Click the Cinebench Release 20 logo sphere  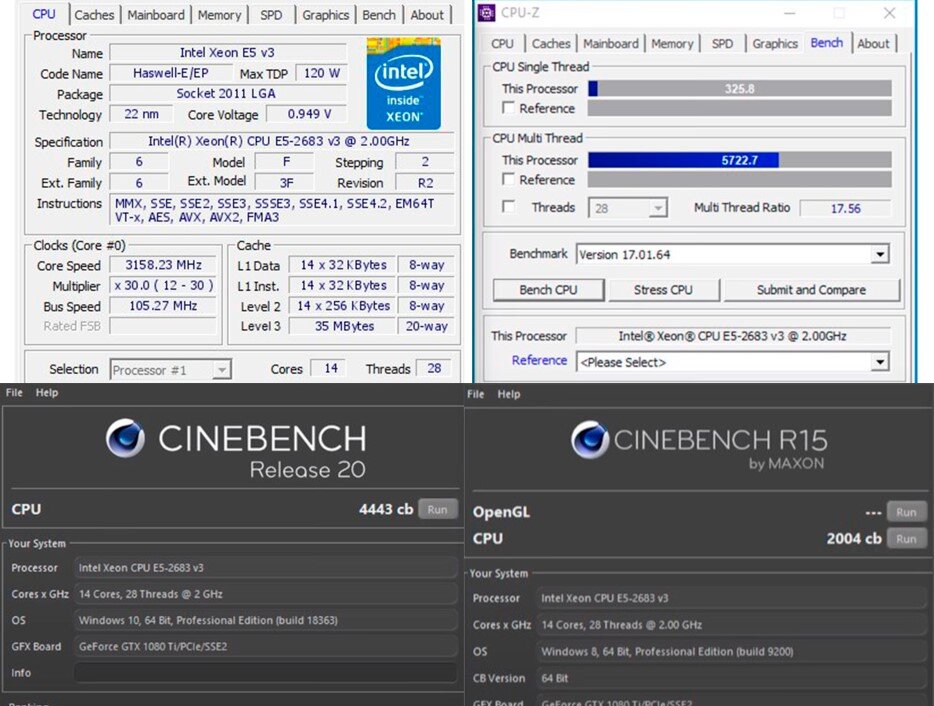(125, 438)
